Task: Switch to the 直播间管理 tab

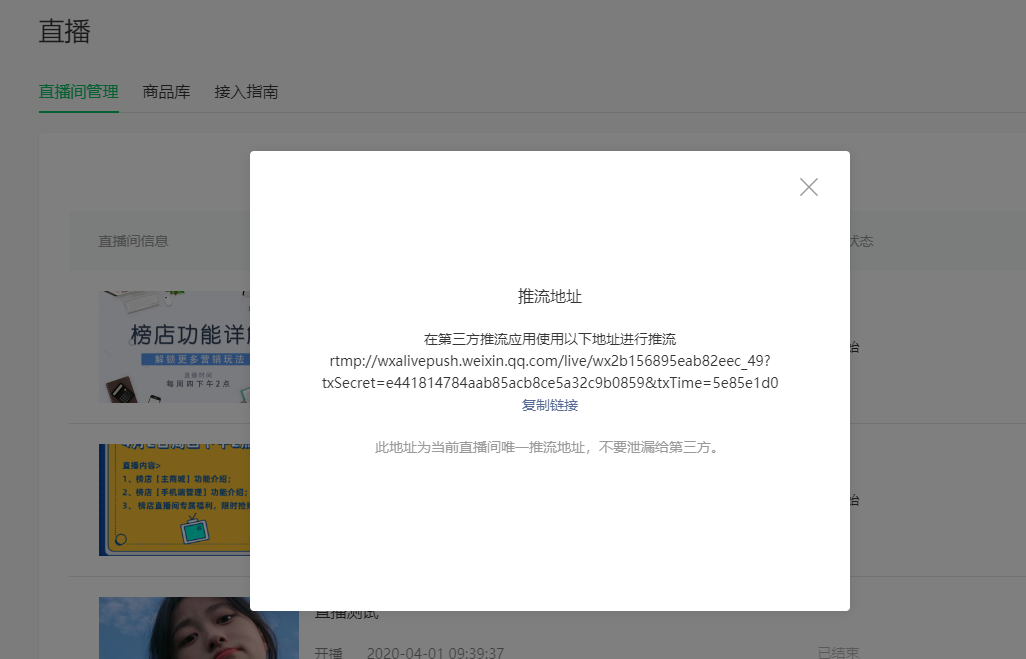Action: [79, 92]
